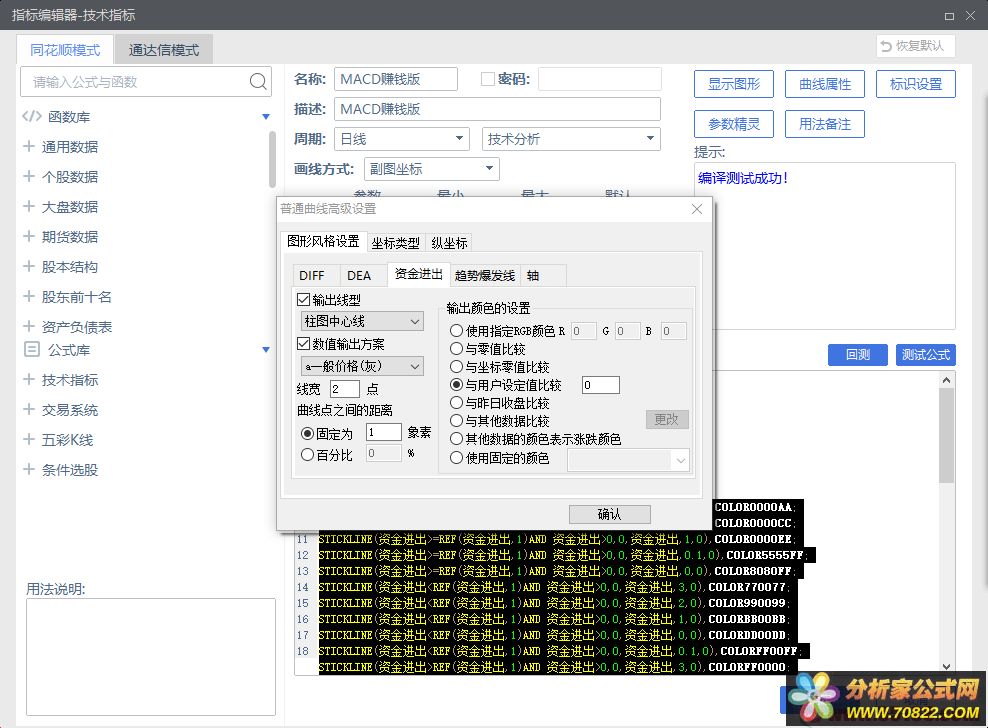Open the 技术分析 category dropdown
Screen dimensions: 988x728
(x=571, y=139)
